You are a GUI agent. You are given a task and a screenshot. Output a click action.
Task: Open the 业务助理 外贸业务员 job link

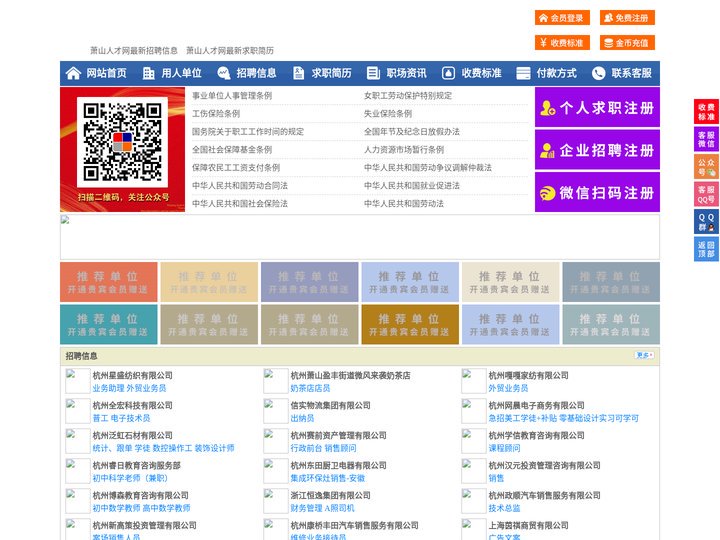click(x=129, y=388)
